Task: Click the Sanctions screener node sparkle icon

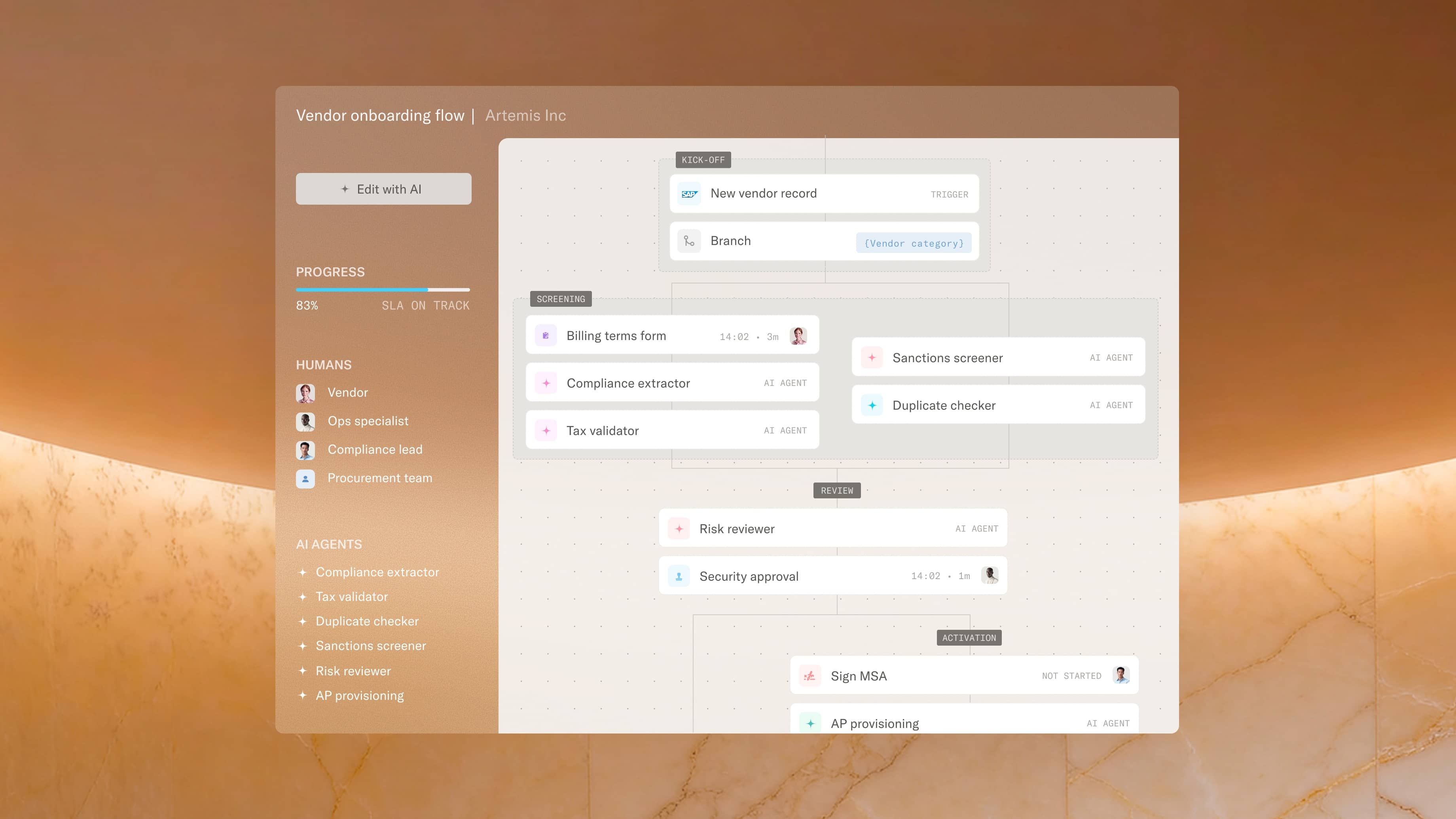Action: pos(872,357)
